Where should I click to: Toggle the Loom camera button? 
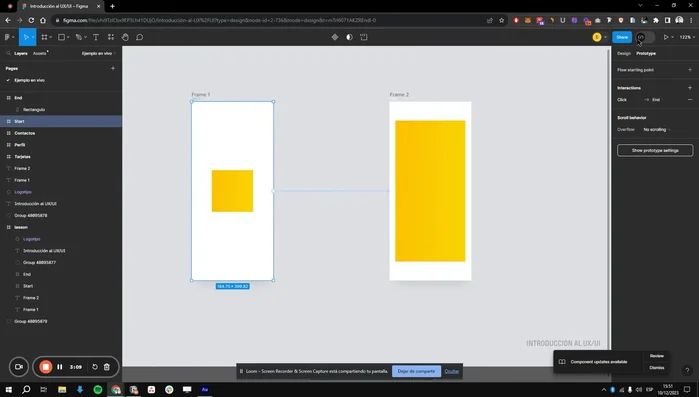point(19,367)
